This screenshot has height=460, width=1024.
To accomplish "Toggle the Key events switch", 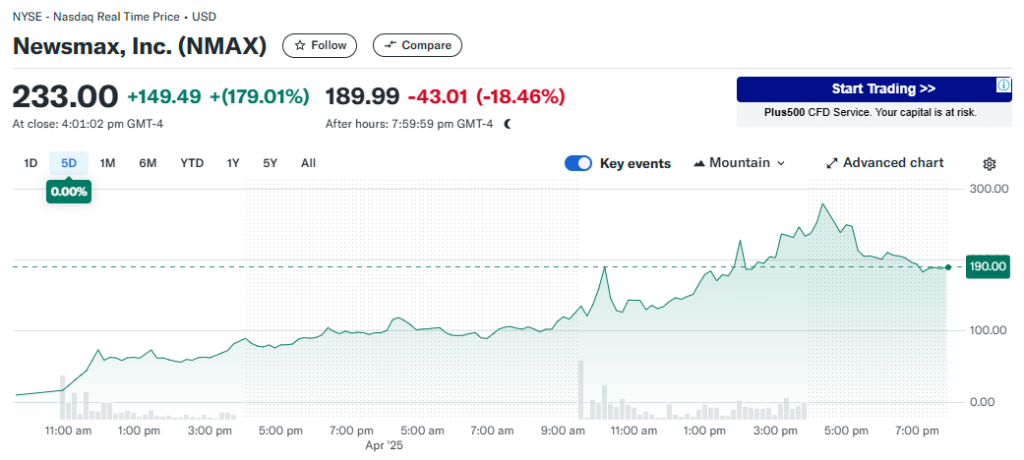I will coord(578,163).
